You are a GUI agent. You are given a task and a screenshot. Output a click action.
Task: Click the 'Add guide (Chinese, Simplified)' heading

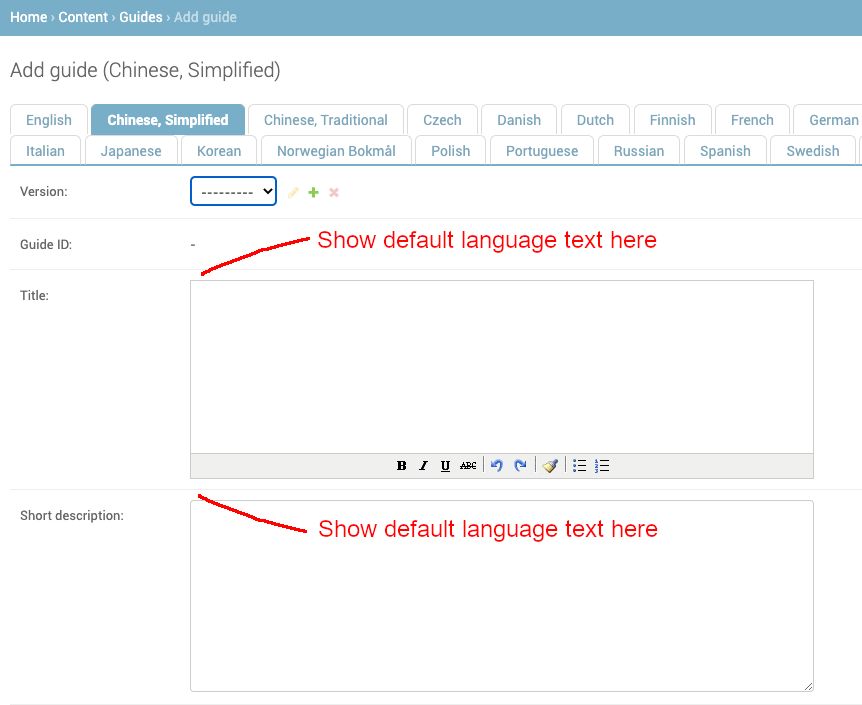pos(145,70)
